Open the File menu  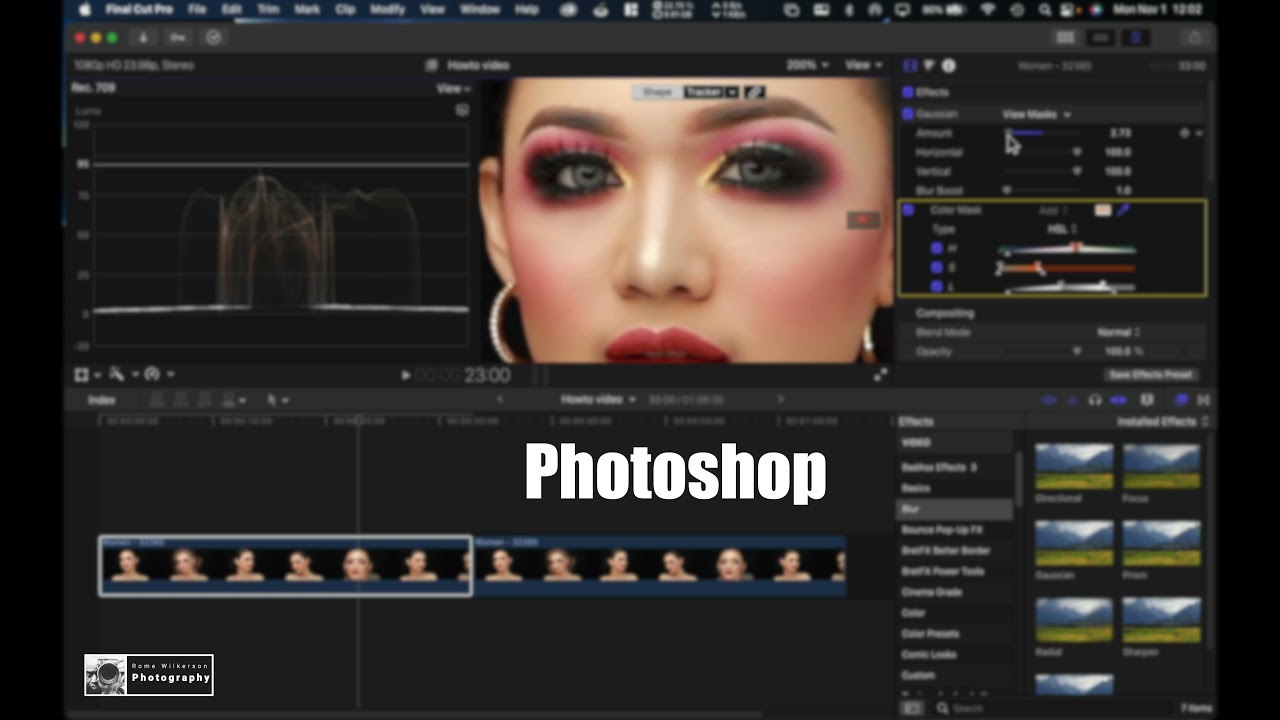click(x=197, y=9)
